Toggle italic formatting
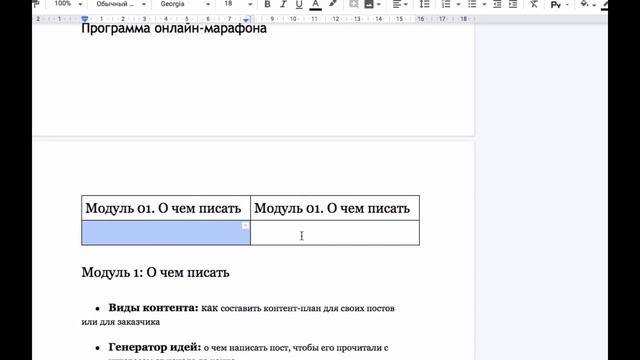Image resolution: width=640 pixels, height=360 pixels. click(x=283, y=4)
